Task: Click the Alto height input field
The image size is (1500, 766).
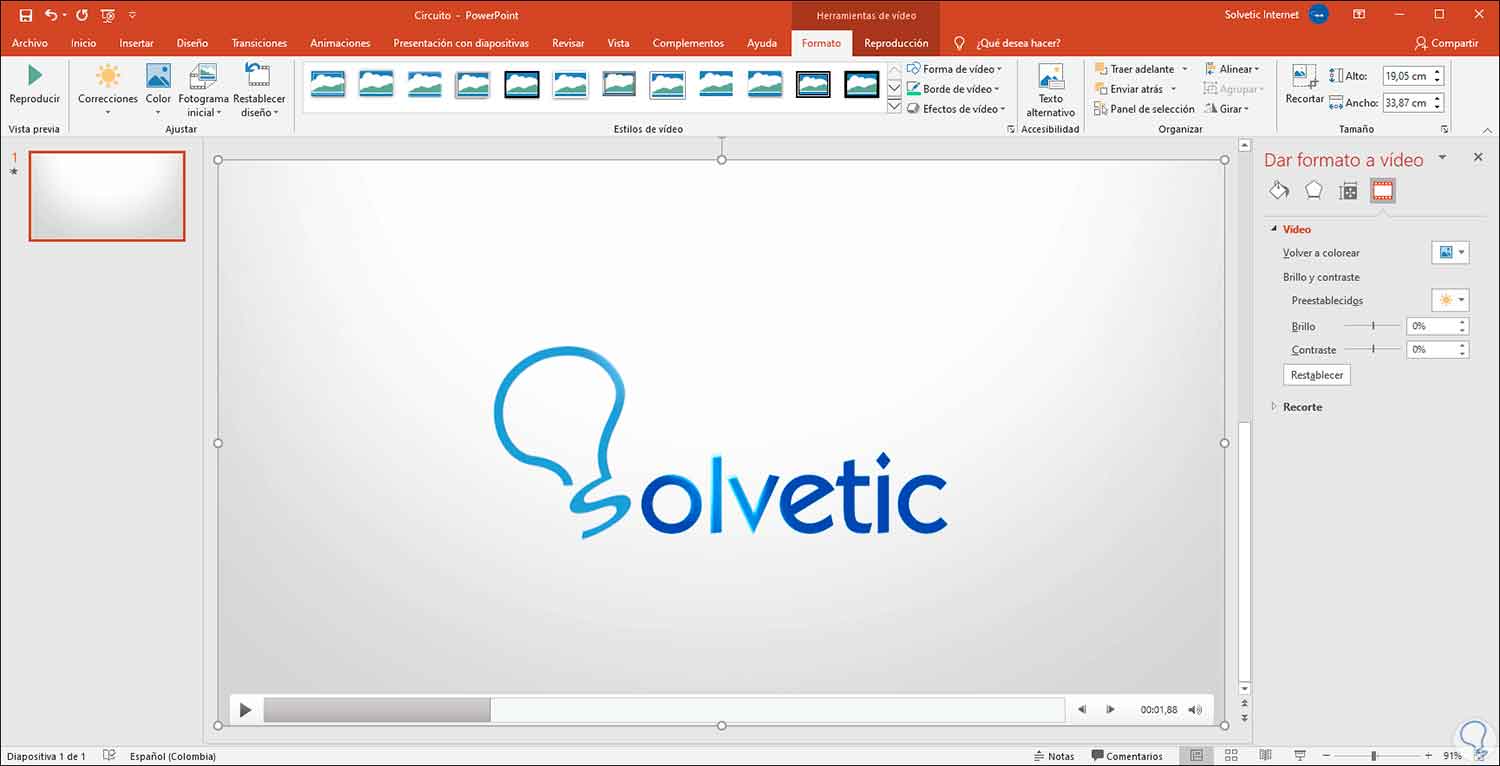Action: (x=1407, y=76)
